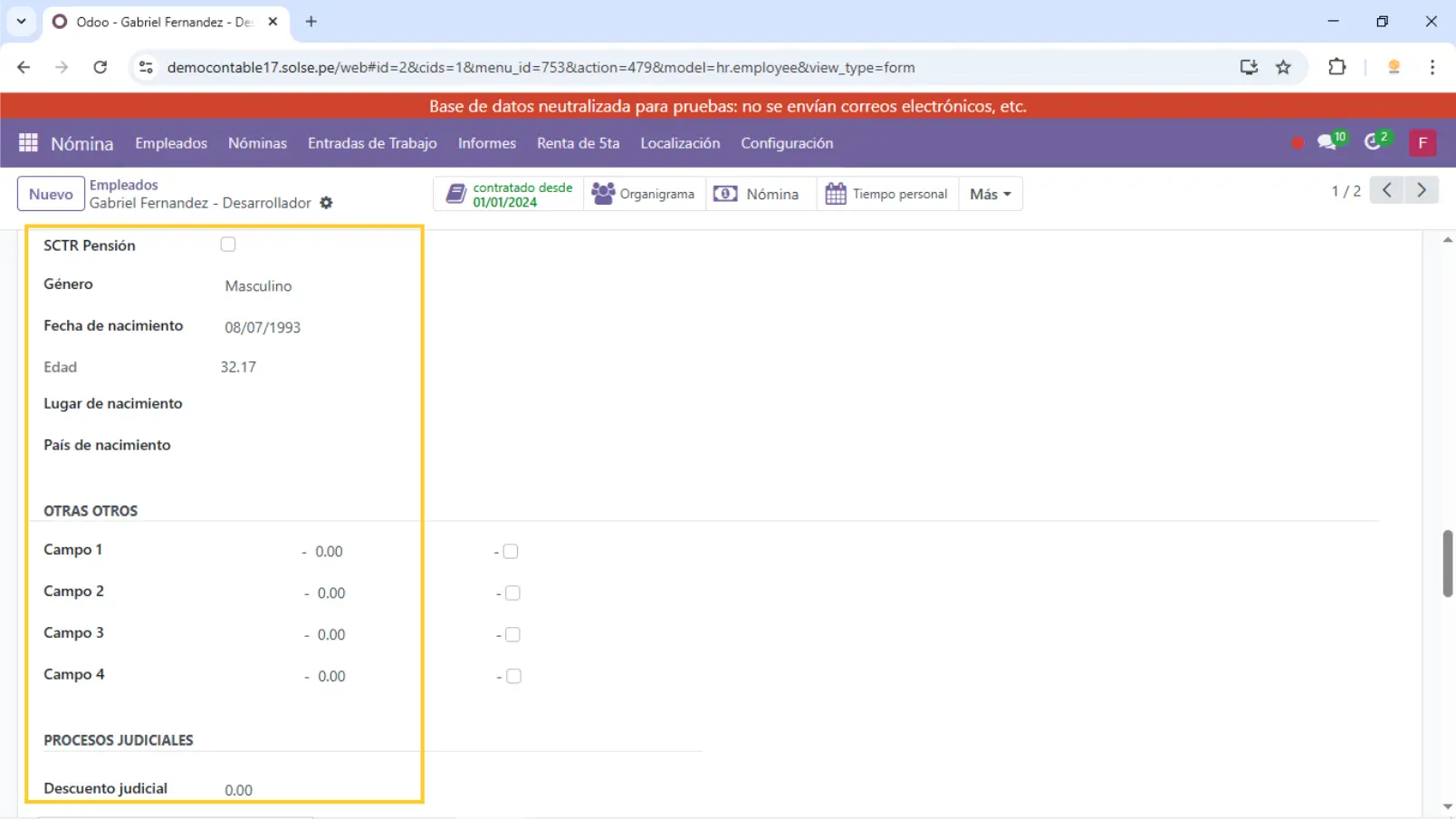This screenshot has height=819, width=1456.
Task: Open the País de nacimiento dropdown field
Action: click(308, 446)
